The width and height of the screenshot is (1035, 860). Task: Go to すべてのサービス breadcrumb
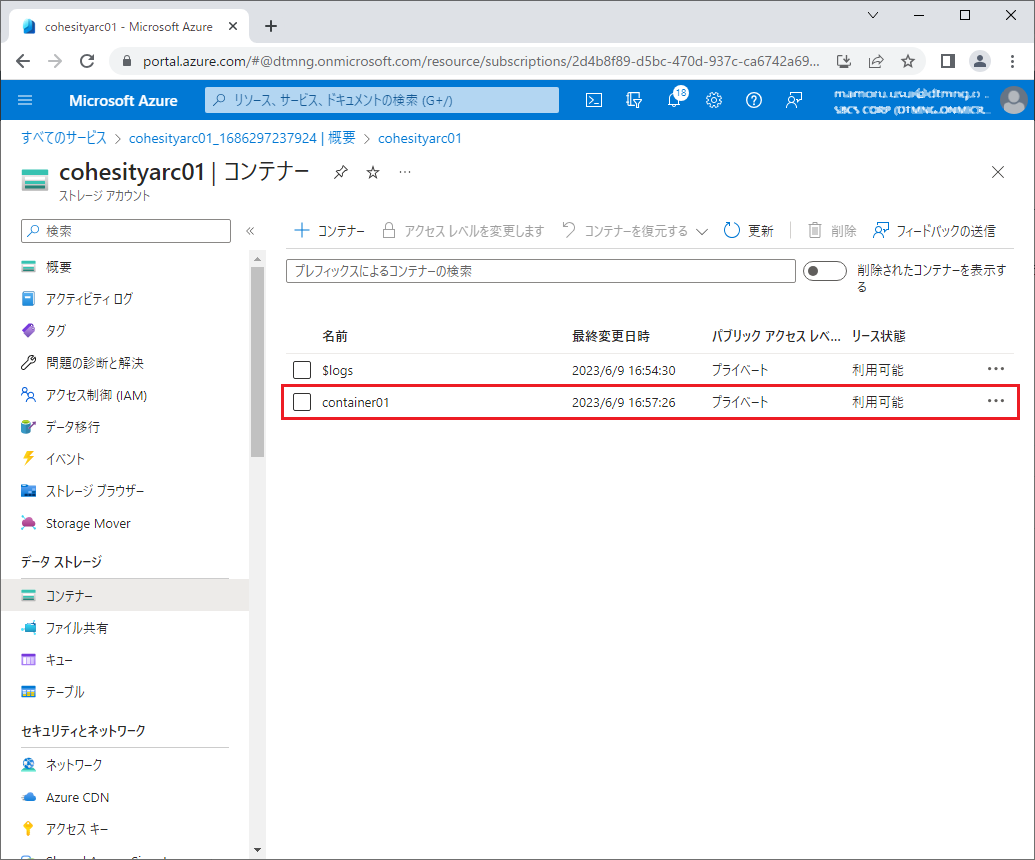(63, 138)
